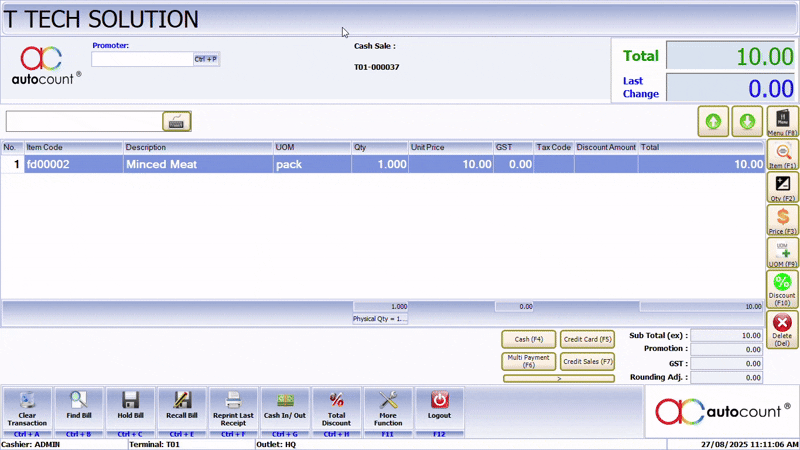
Task: Open Recall Bill function
Action: pos(182,402)
